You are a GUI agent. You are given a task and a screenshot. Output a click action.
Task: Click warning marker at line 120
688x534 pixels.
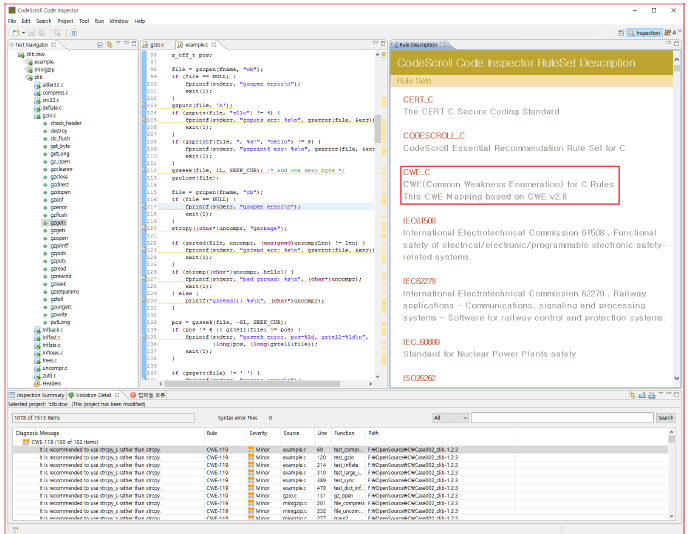[x=143, y=228]
